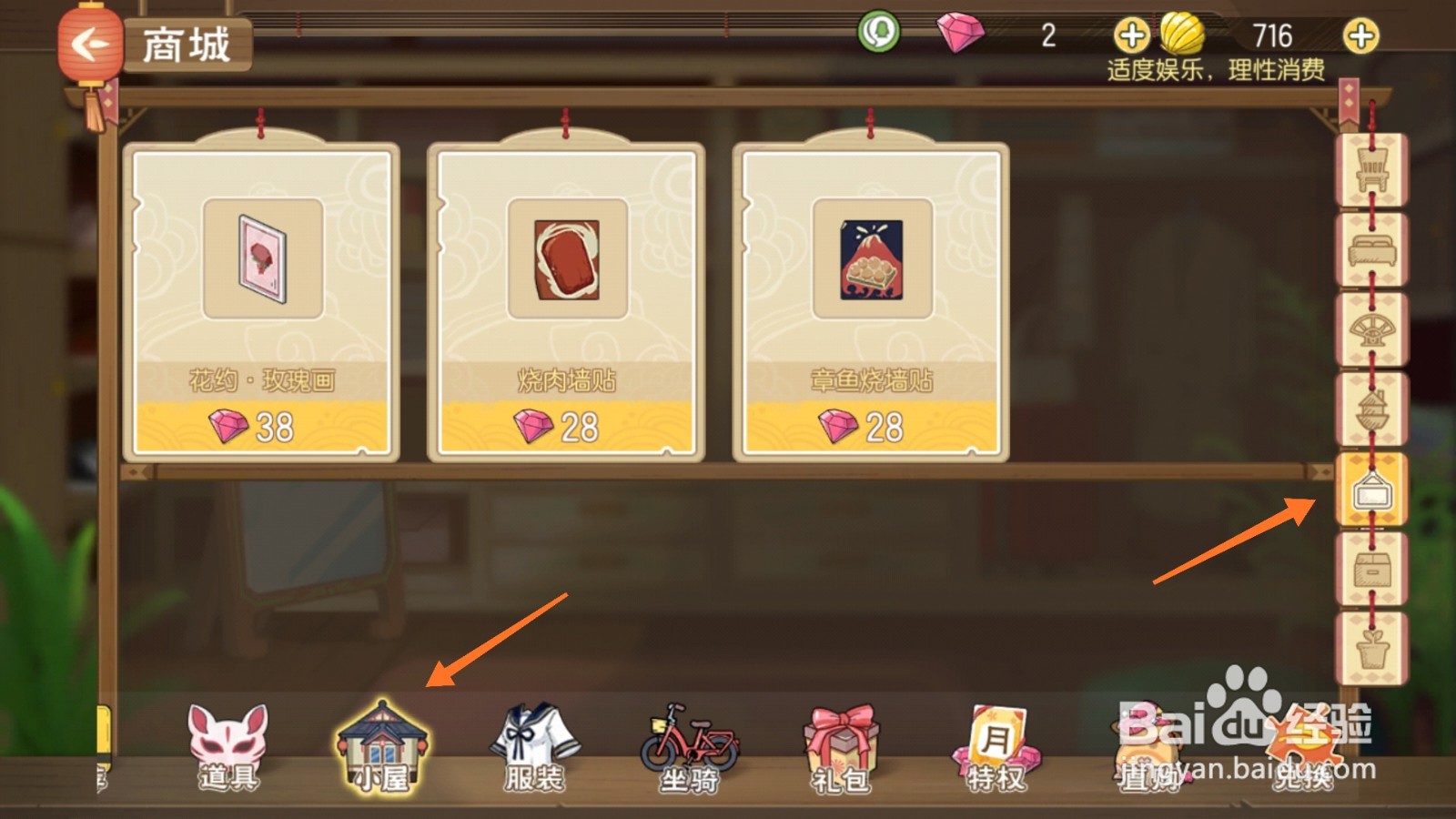Open the 坐骑 mount tab
Image resolution: width=1456 pixels, height=819 pixels.
click(x=689, y=748)
